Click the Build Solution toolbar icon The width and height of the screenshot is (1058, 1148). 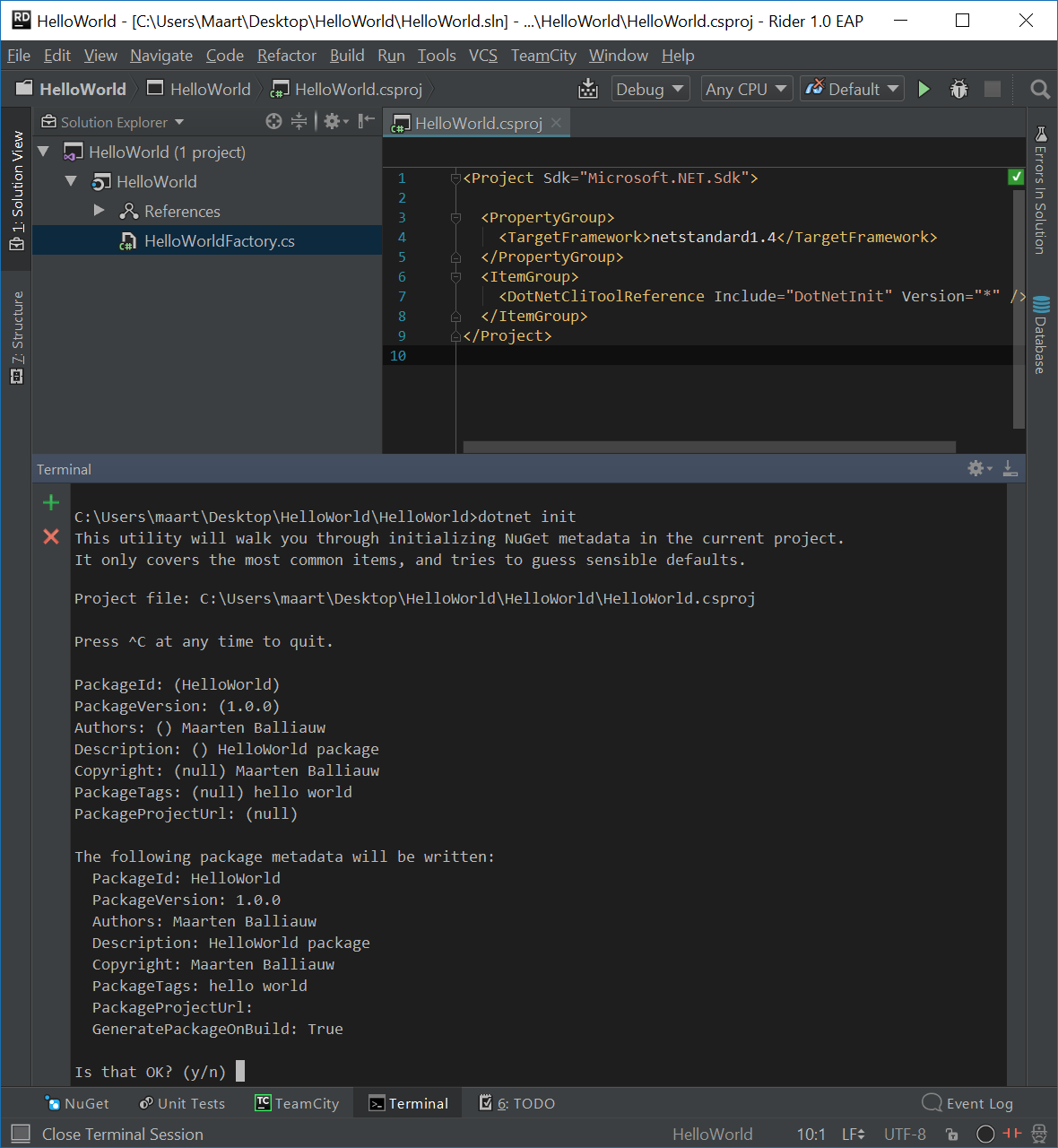(x=588, y=89)
